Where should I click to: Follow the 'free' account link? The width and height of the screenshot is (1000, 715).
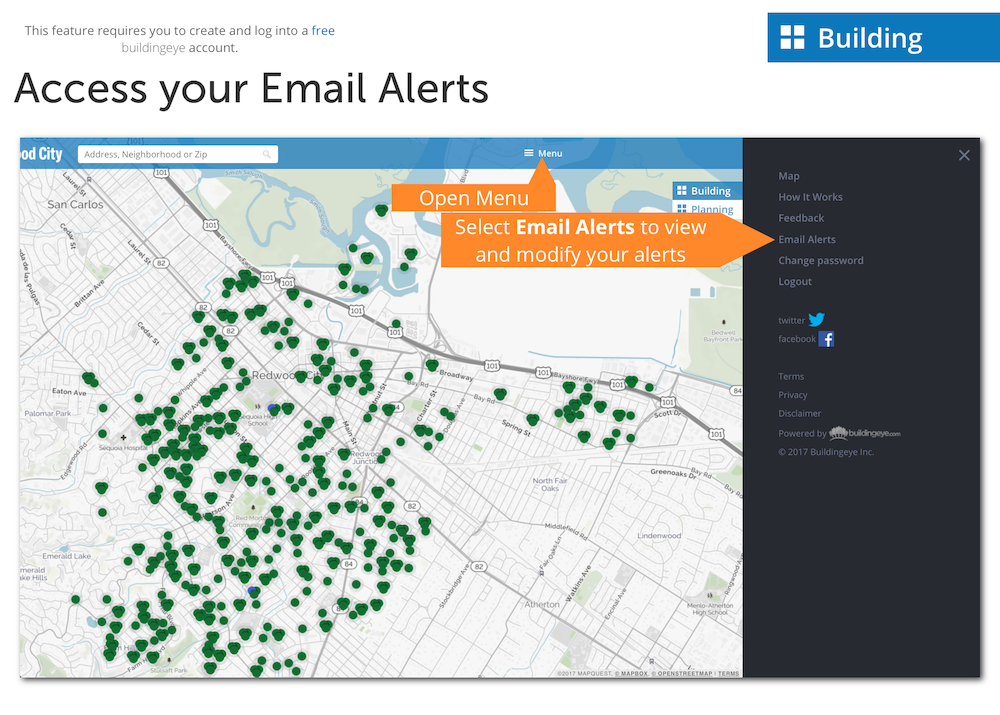point(323,31)
